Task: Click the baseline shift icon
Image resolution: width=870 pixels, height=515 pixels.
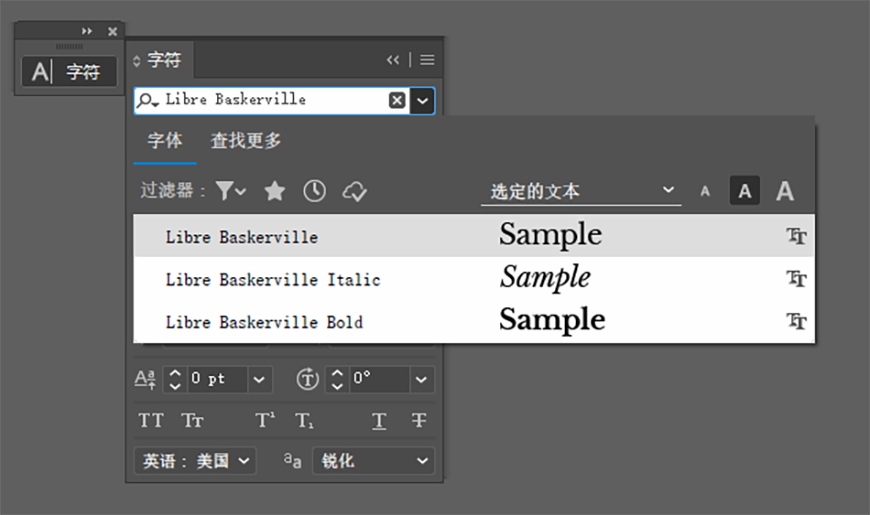Action: pos(145,380)
